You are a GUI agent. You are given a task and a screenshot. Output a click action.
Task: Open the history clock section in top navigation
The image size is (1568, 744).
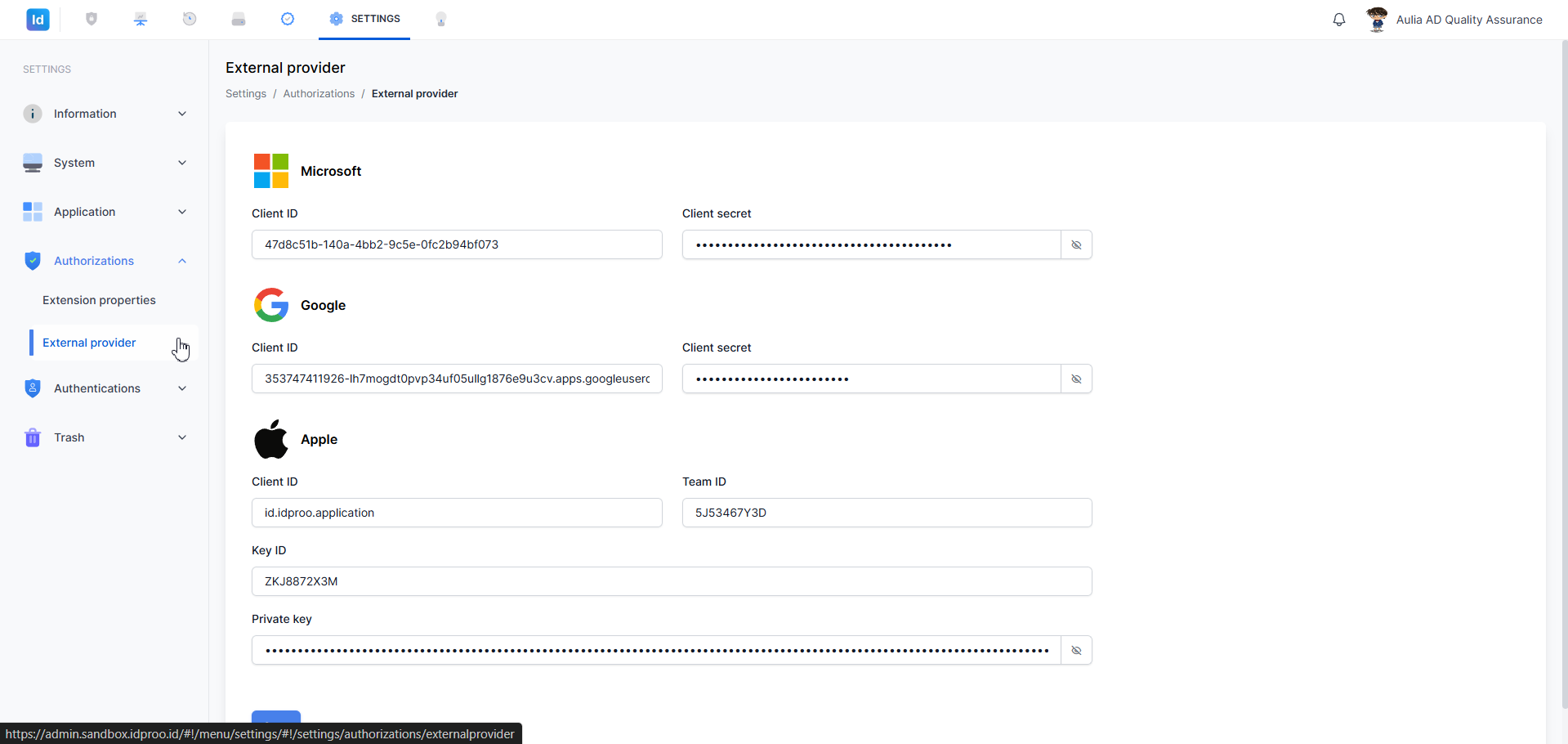(190, 19)
